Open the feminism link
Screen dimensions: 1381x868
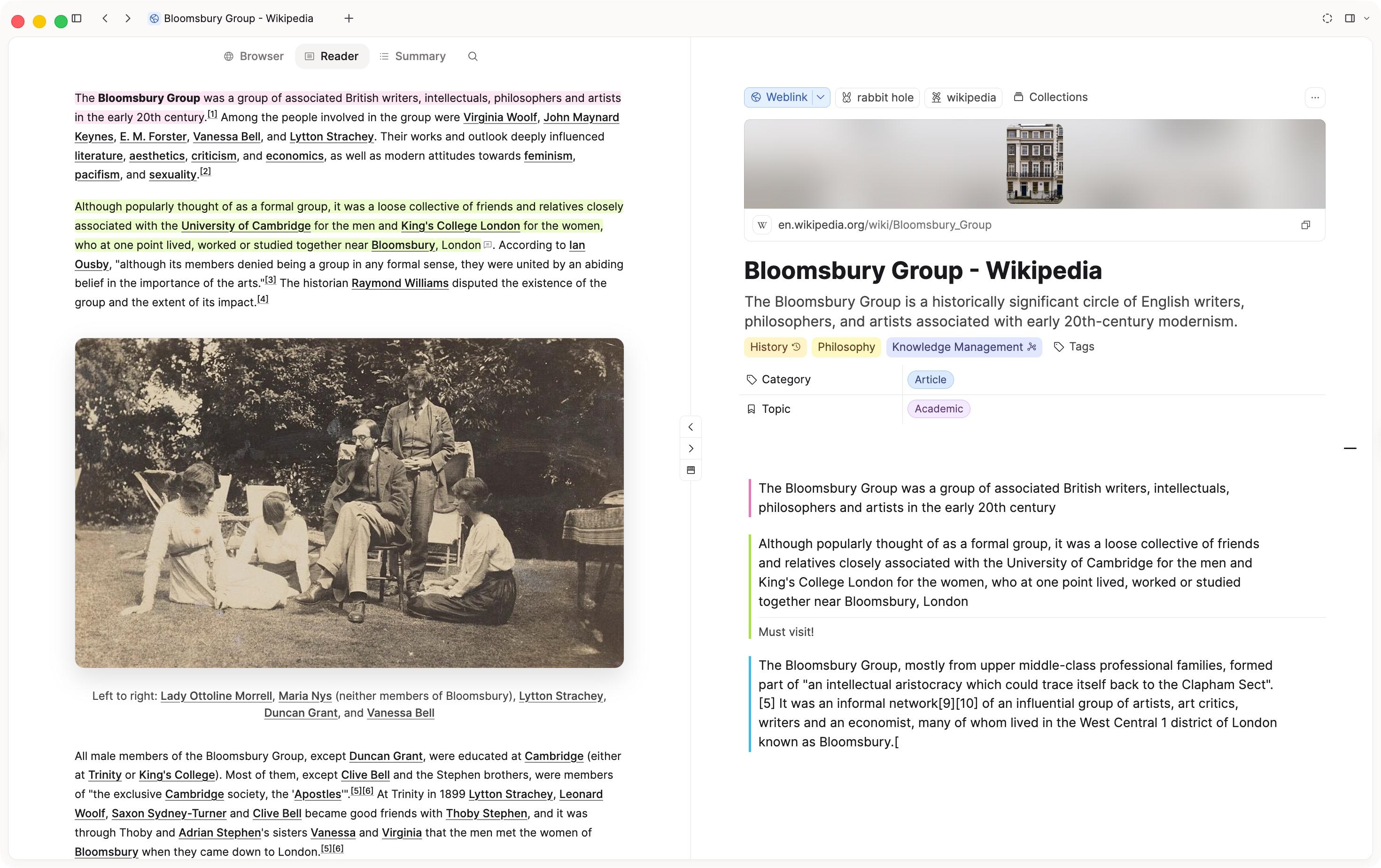pos(548,156)
